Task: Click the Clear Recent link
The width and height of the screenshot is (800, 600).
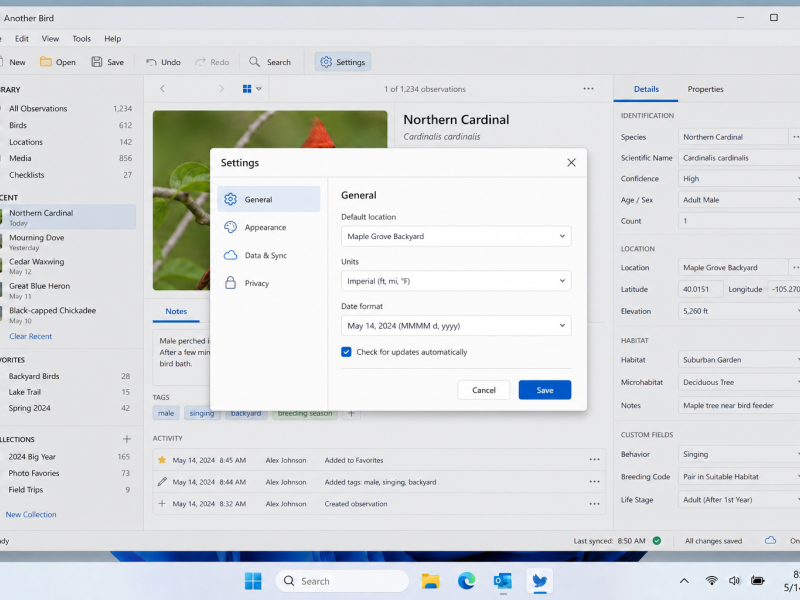Action: pyautogui.click(x=31, y=336)
